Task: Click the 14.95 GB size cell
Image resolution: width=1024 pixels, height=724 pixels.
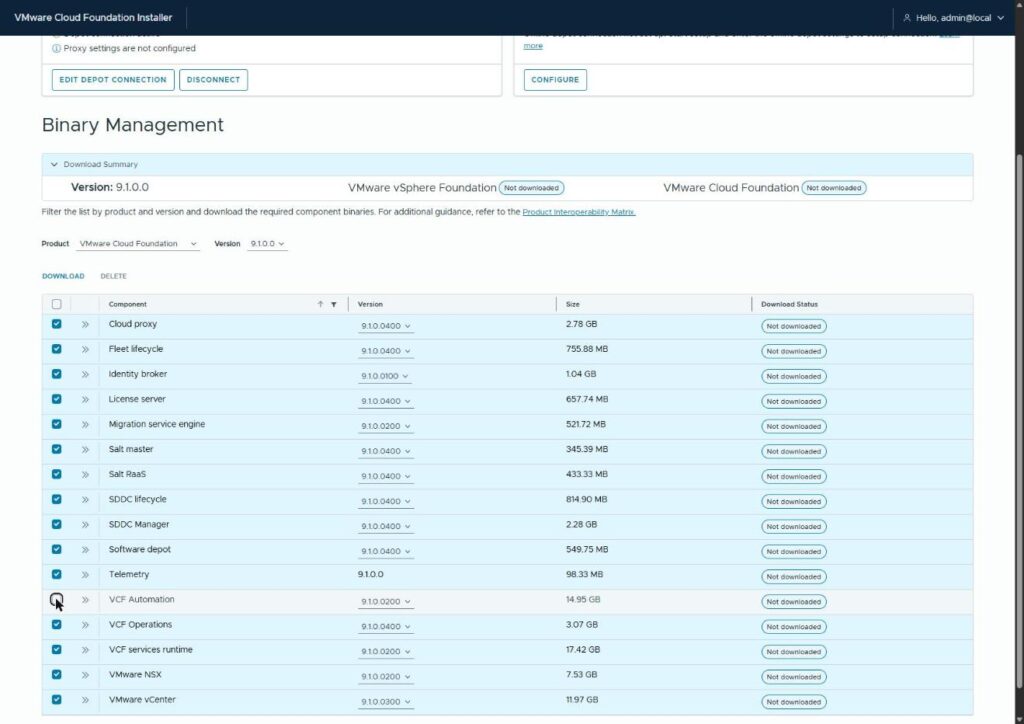Action: 583,600
